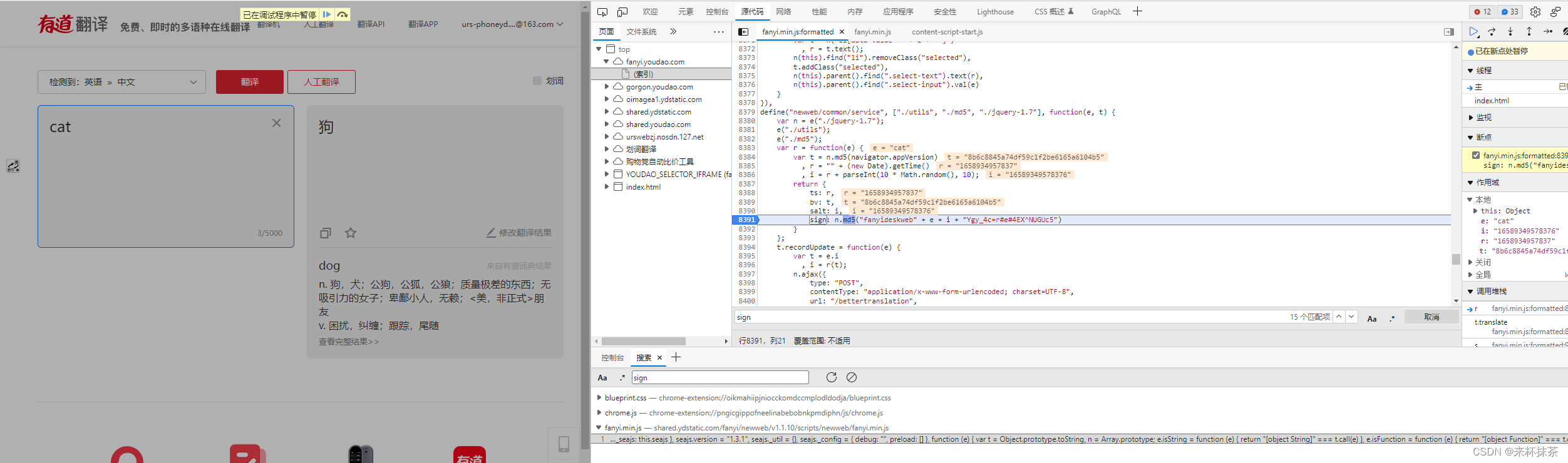The height and width of the screenshot is (463, 1568).
Task: Resume from the paused-in-debugger overlay
Action: coord(327,14)
